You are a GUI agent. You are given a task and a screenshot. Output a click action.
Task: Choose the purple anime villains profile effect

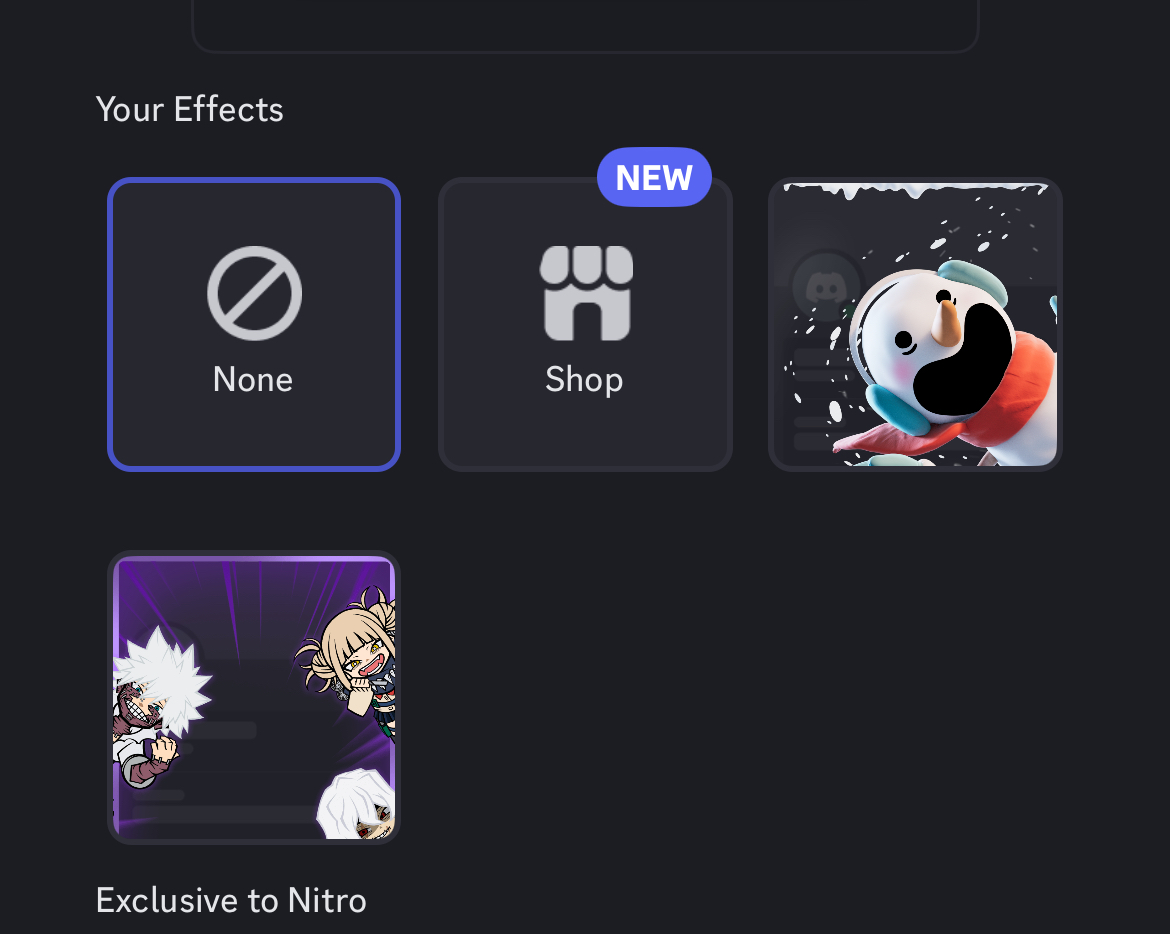pos(254,698)
